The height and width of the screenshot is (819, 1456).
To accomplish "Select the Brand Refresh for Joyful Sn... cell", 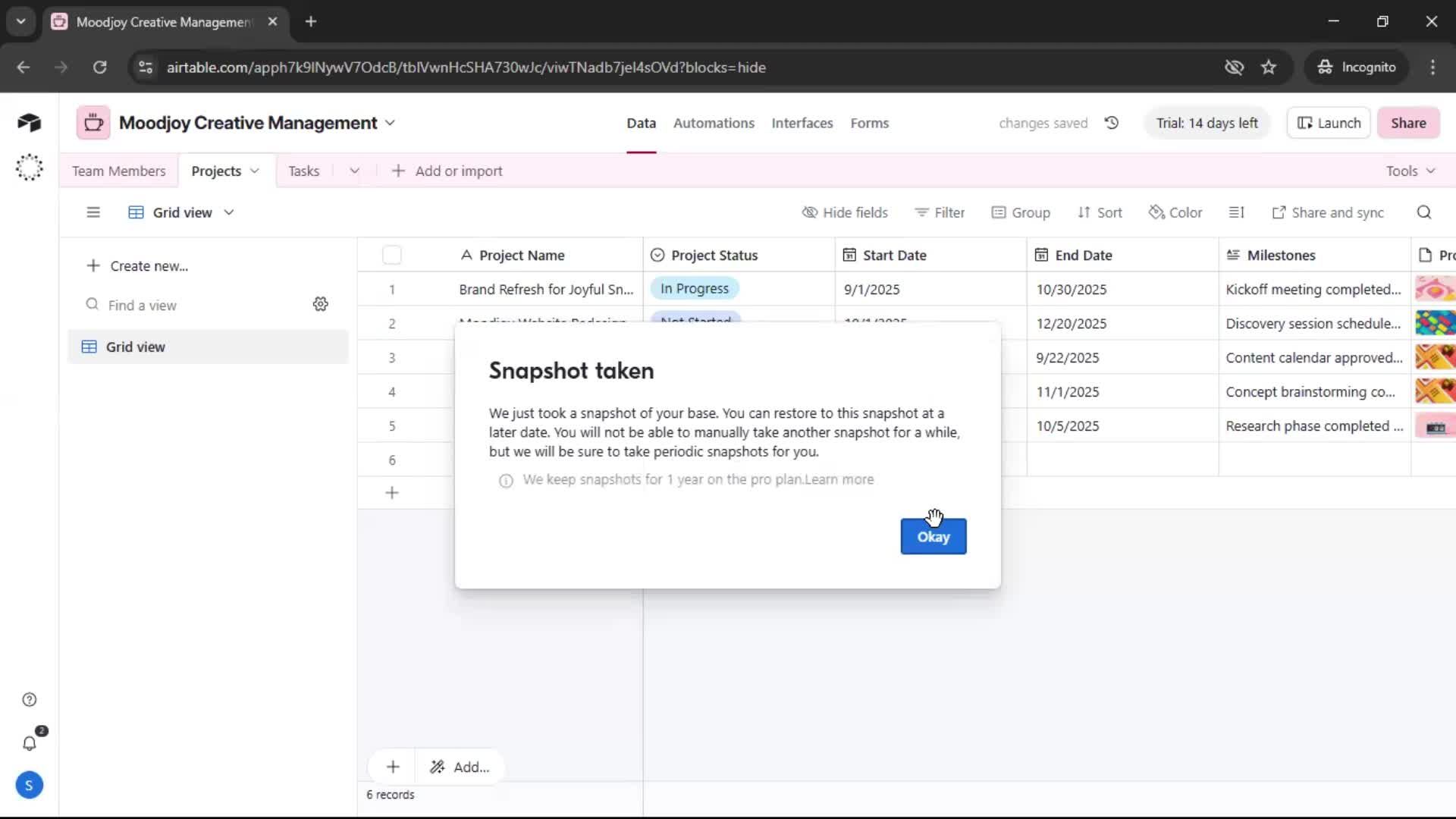I will coord(548,289).
